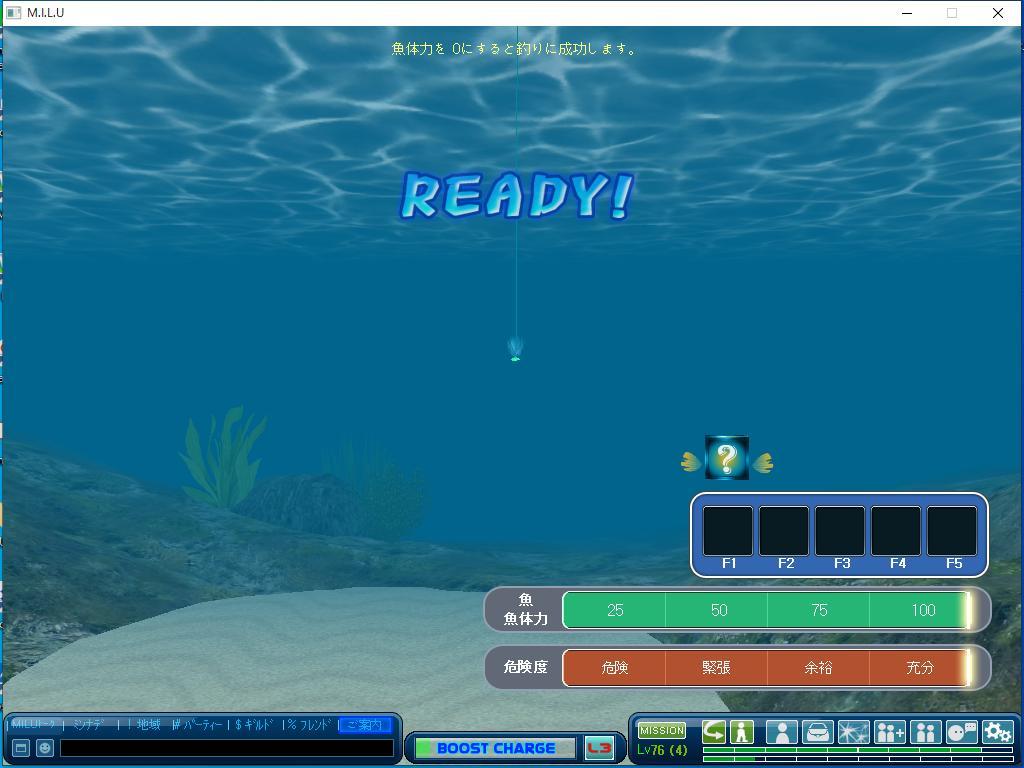Open the add friend icon

tap(889, 733)
